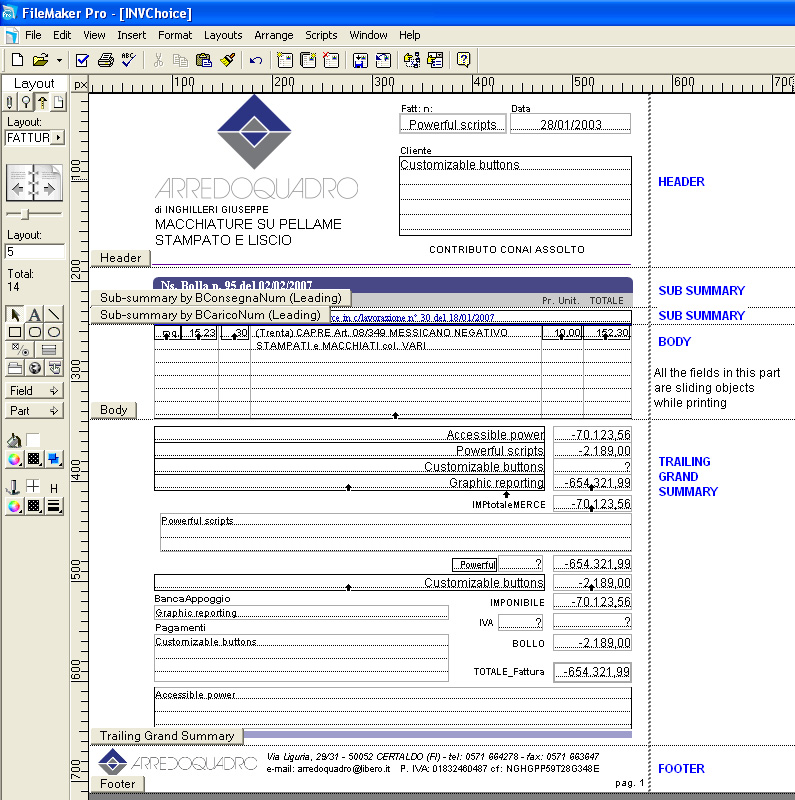Click the blue checkmark toolbar icon
The image size is (795, 800).
(82, 60)
